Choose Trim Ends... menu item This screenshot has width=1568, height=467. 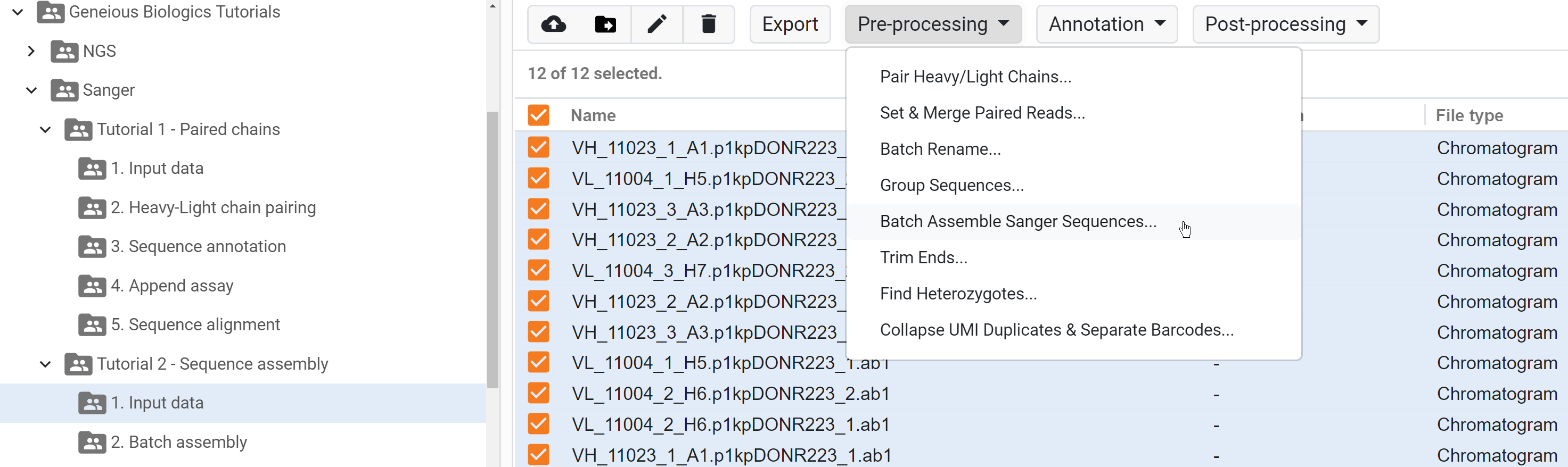[1074, 258]
